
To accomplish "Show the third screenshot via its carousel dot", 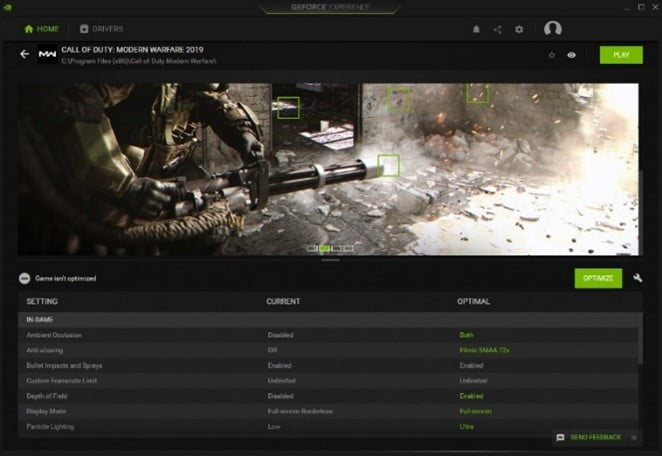I will [x=336, y=249].
